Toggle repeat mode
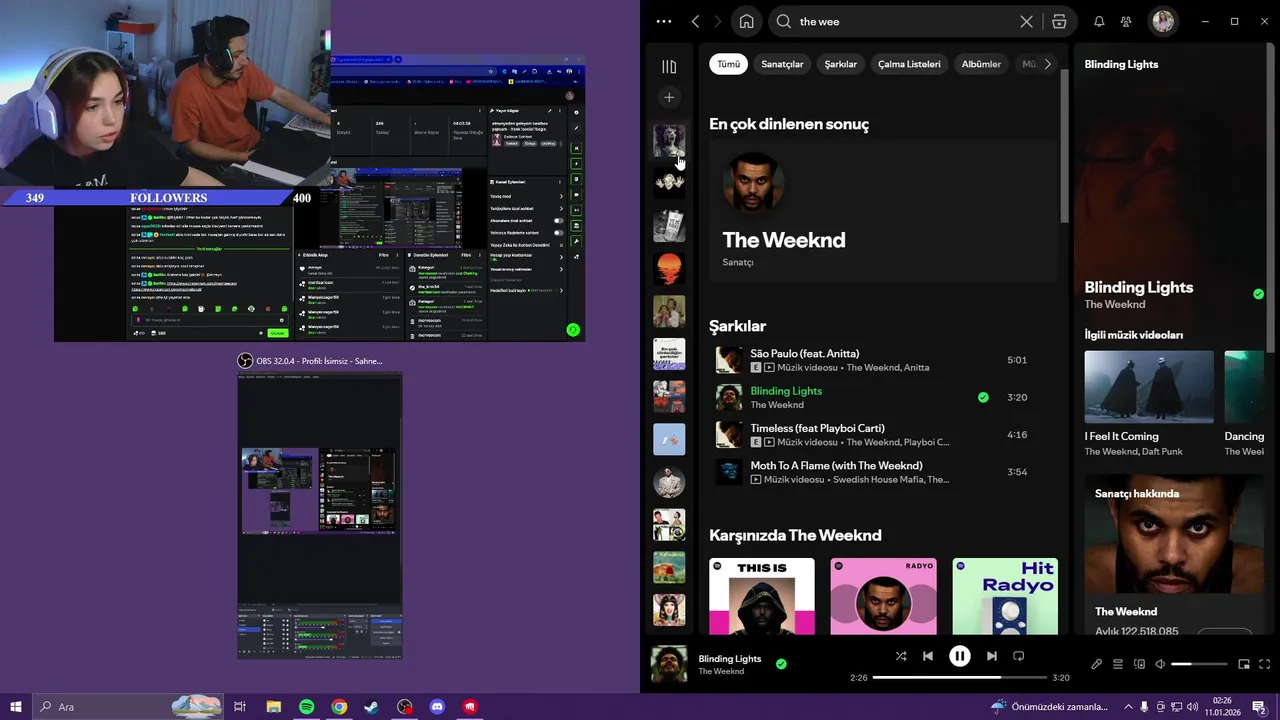This screenshot has width=1280, height=720. pos(1018,656)
